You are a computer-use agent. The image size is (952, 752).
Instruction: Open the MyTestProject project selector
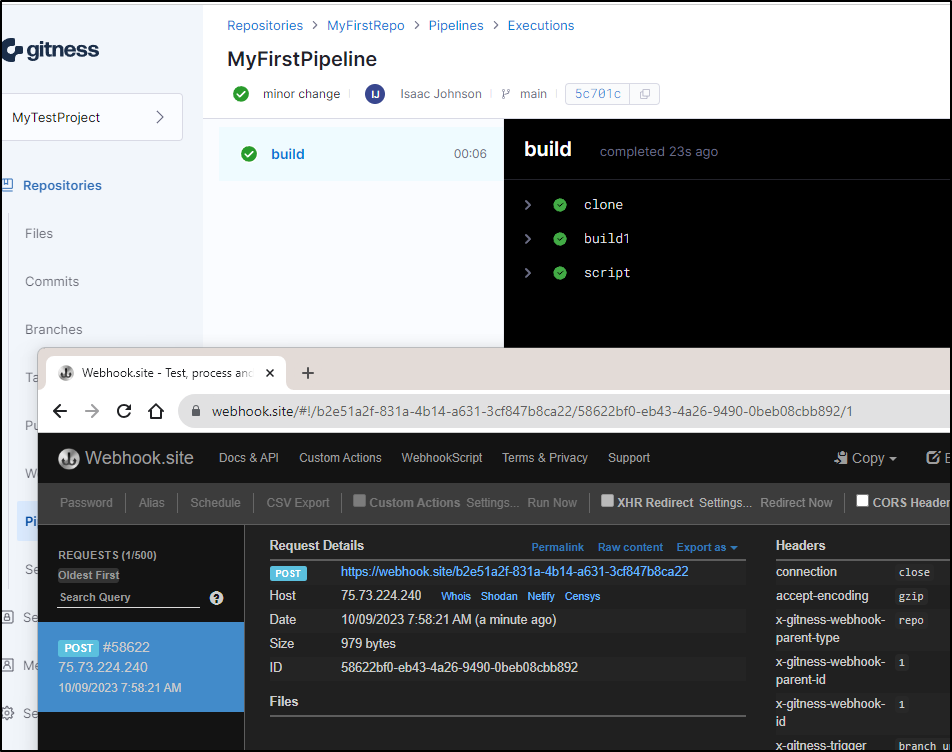[x=92, y=117]
